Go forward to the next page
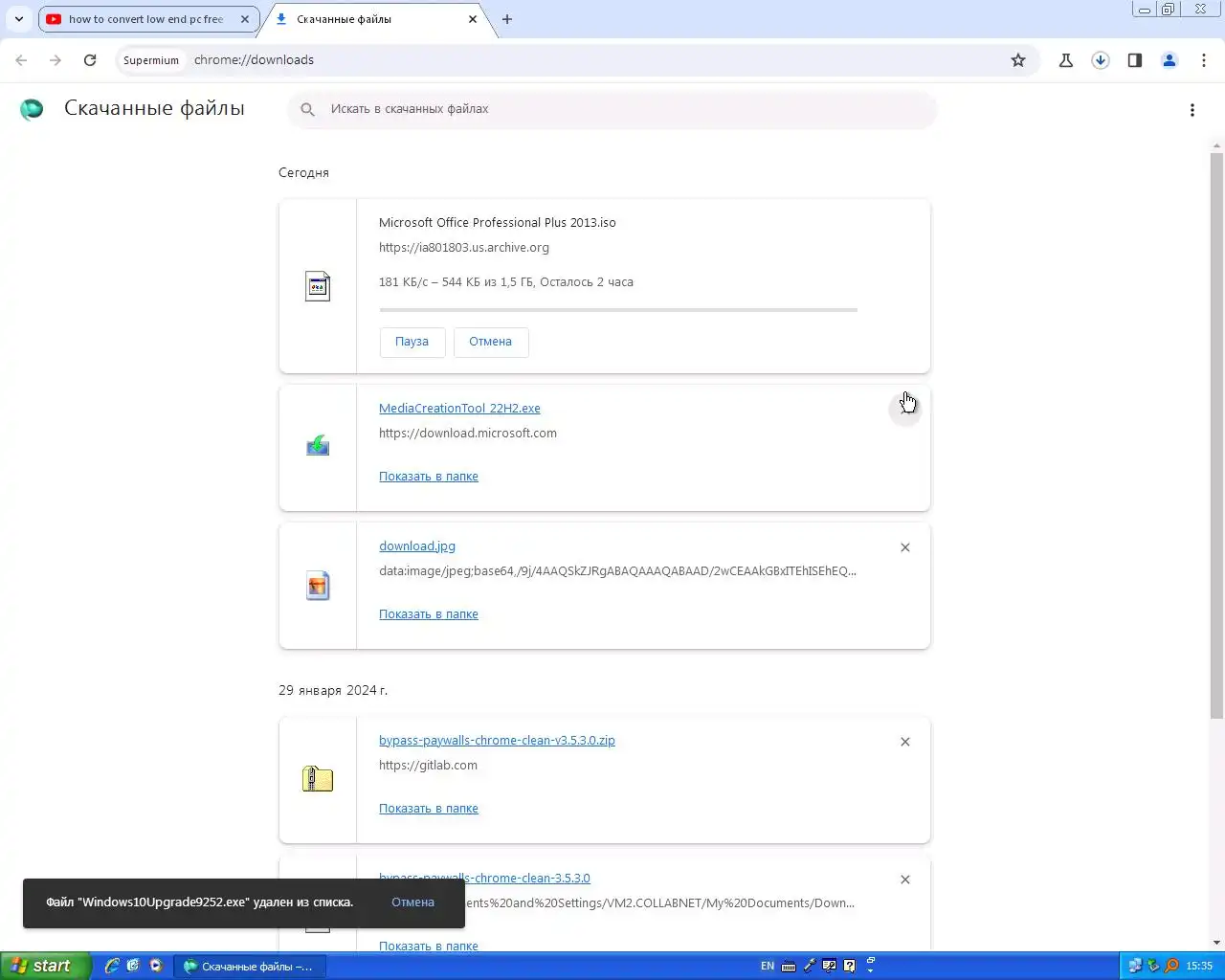Viewport: 1225px width, 980px height. 56,60
